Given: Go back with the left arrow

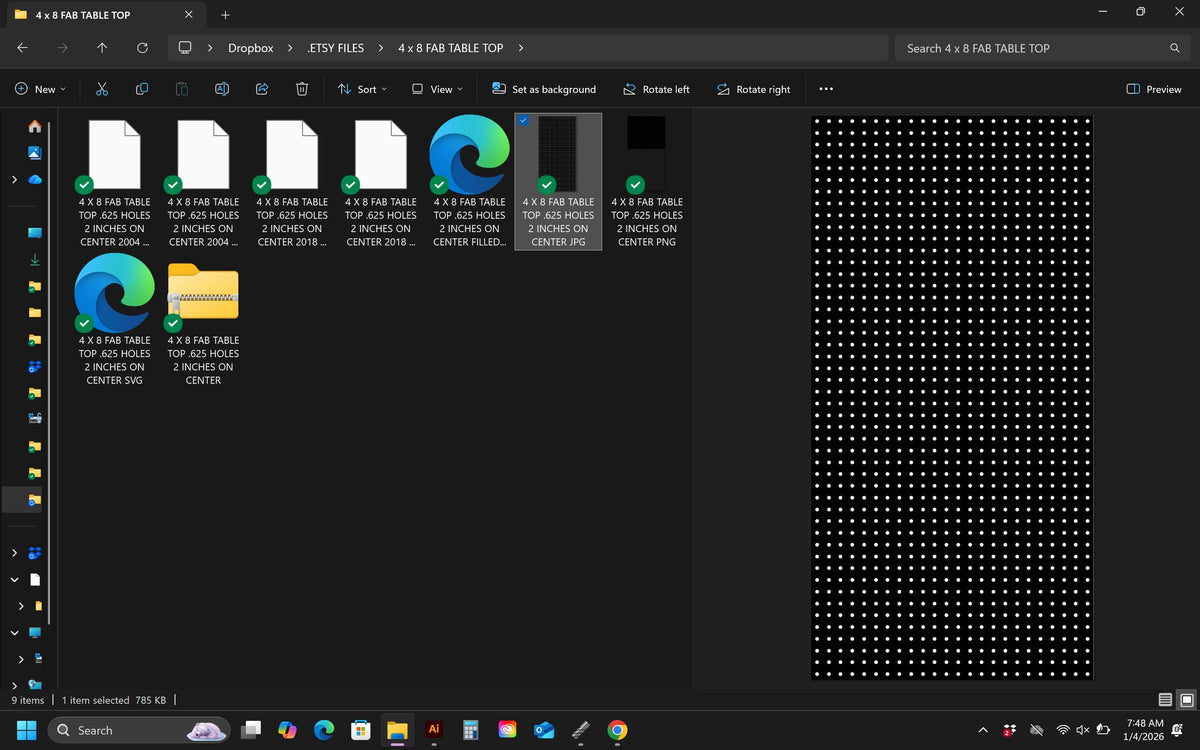Looking at the screenshot, I should (x=22, y=48).
